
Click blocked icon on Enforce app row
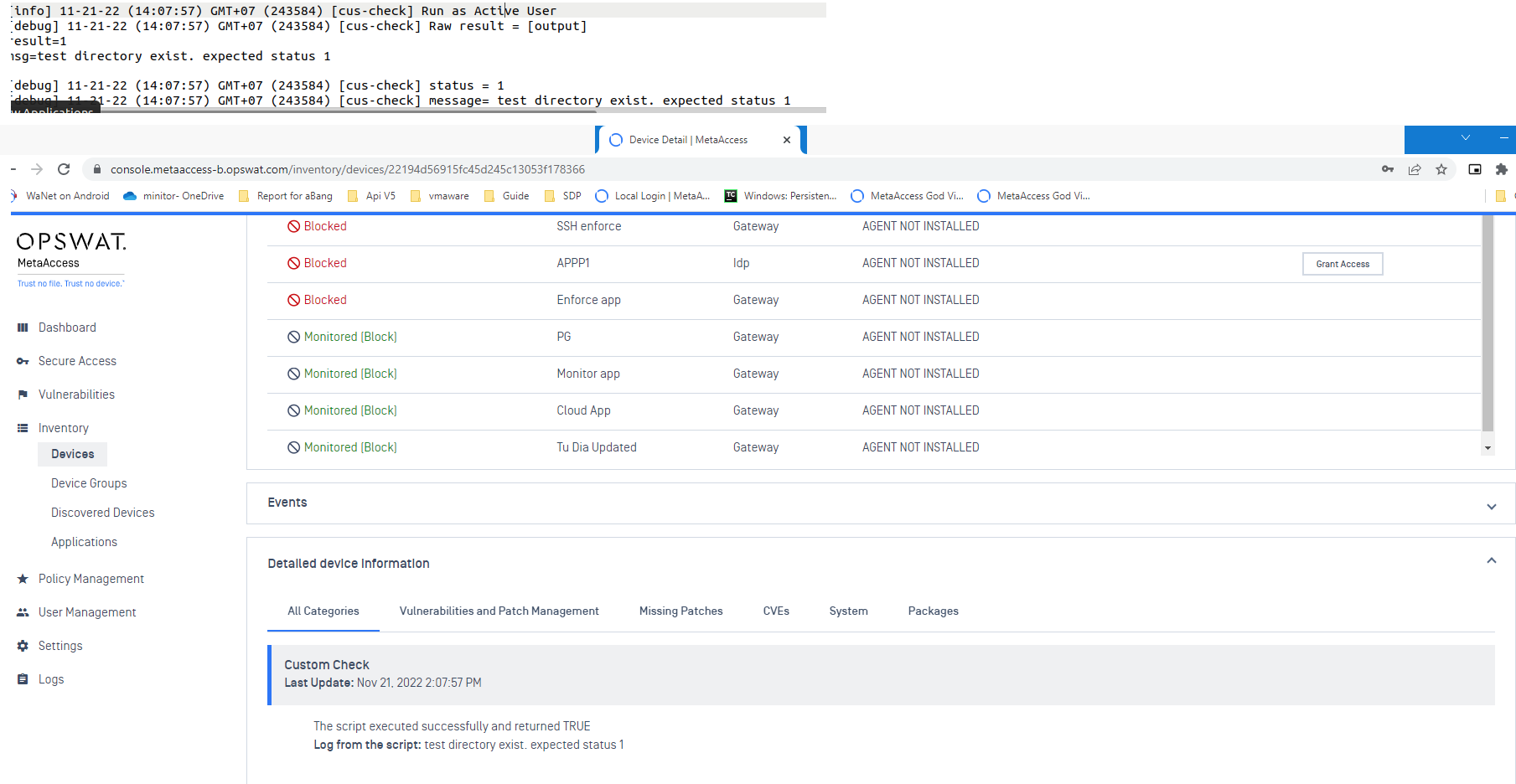294,300
